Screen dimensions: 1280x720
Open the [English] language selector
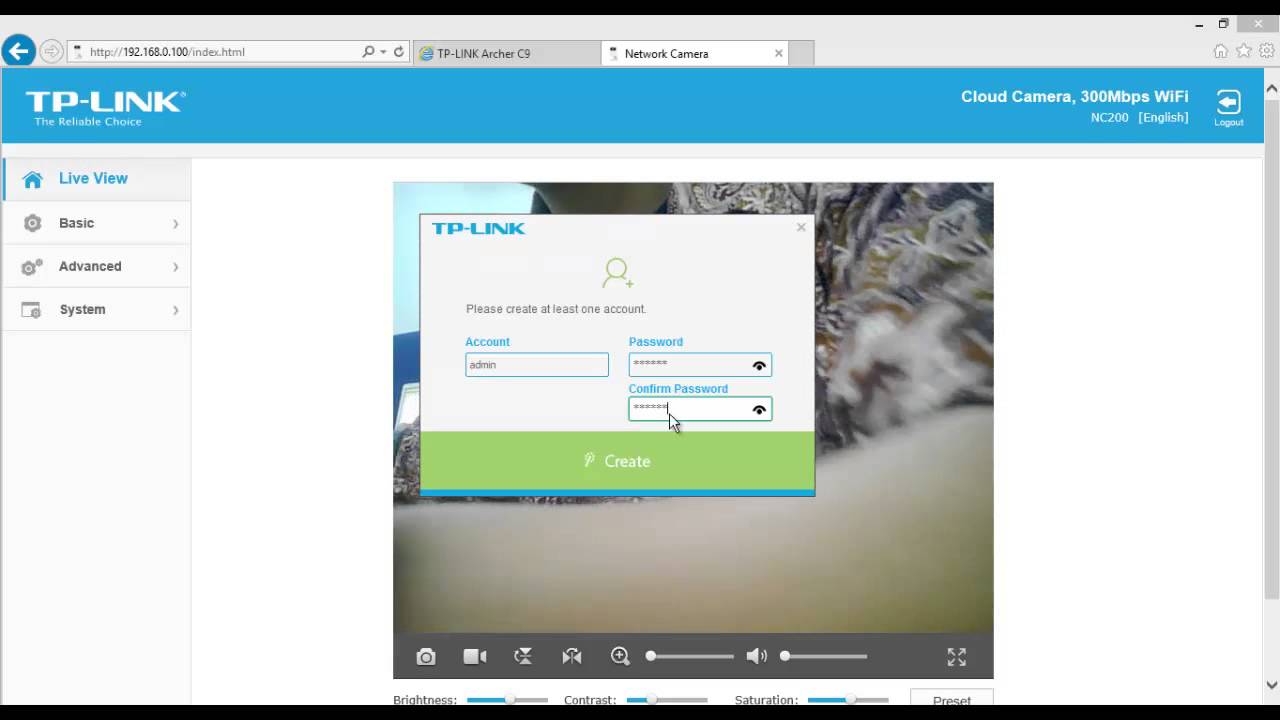(1163, 118)
